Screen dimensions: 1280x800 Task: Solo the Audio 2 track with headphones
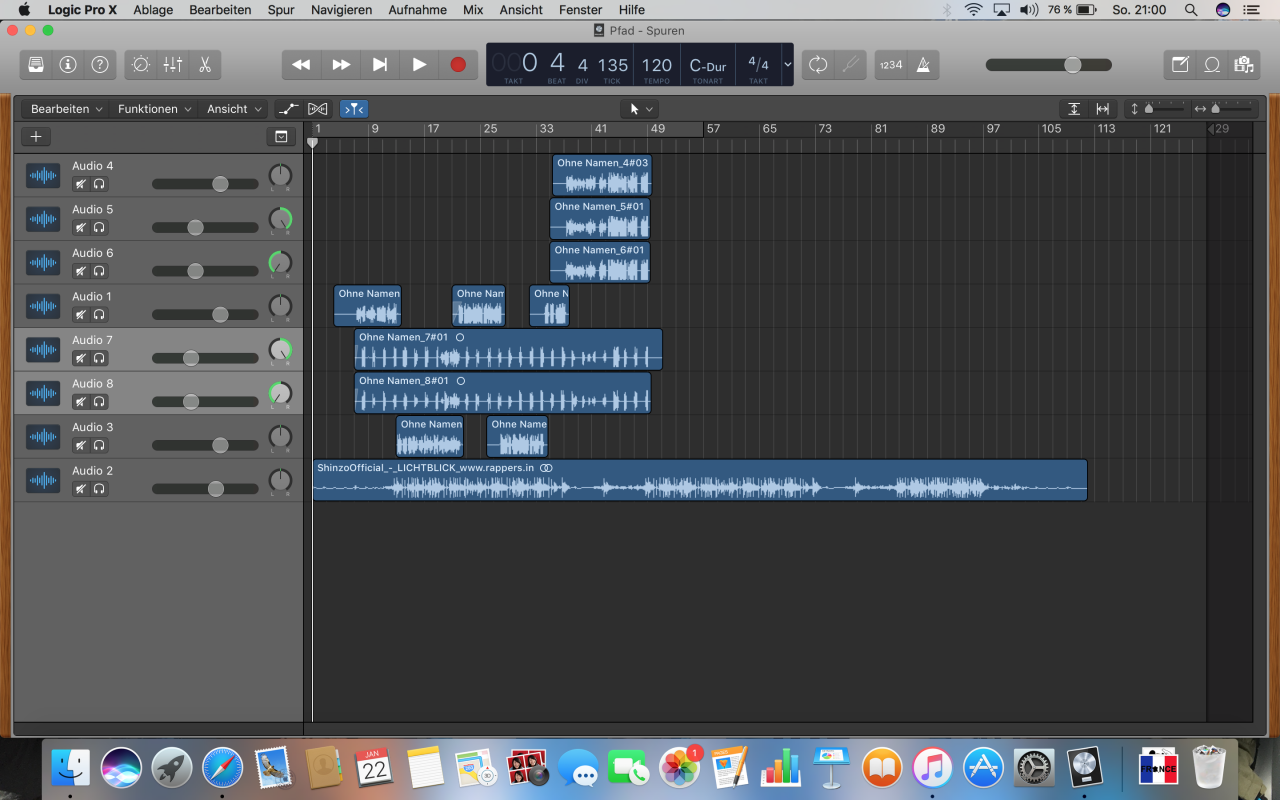(x=99, y=489)
